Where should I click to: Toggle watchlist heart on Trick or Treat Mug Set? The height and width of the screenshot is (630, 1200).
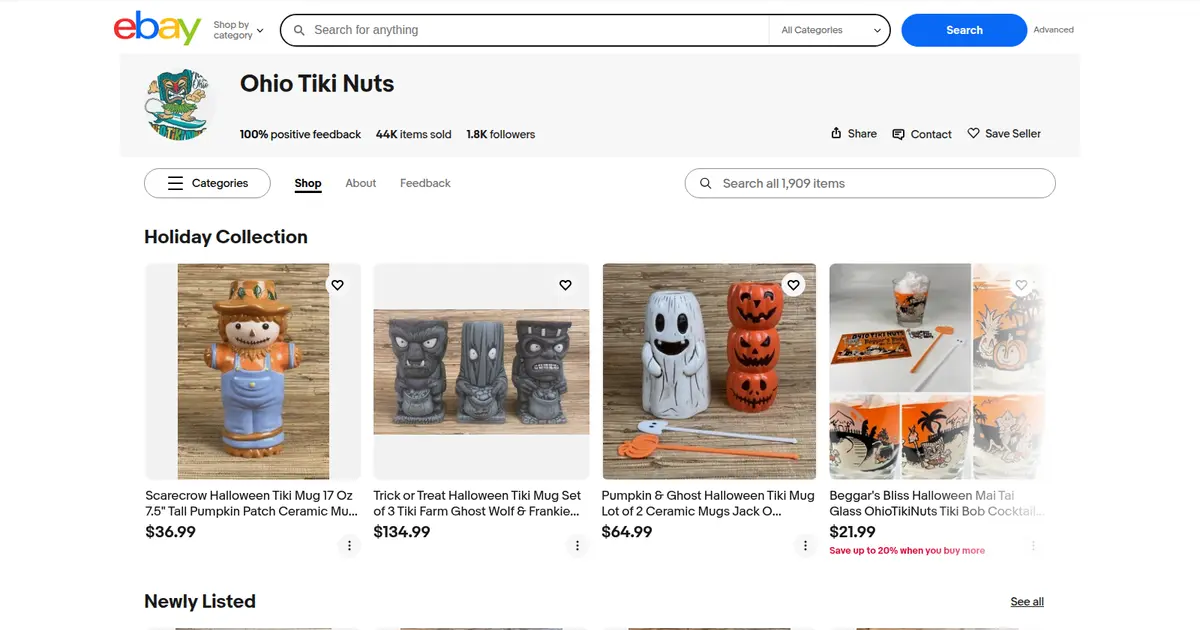565,285
